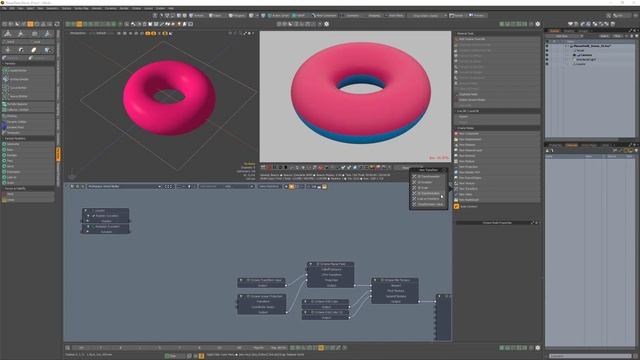Click the vertical scrollbar of the item list

tap(638, 90)
